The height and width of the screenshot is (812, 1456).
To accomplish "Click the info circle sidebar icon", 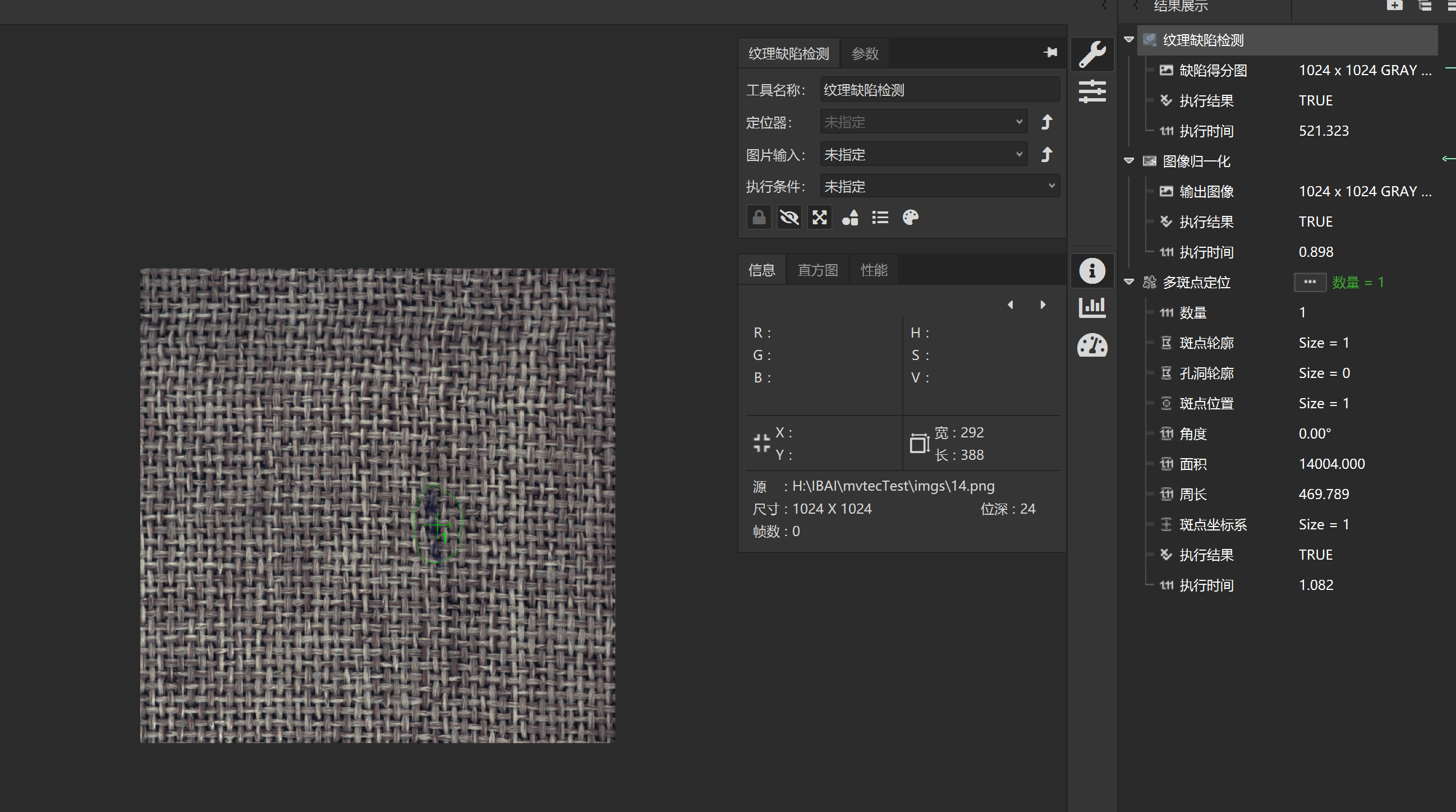I will (1092, 271).
